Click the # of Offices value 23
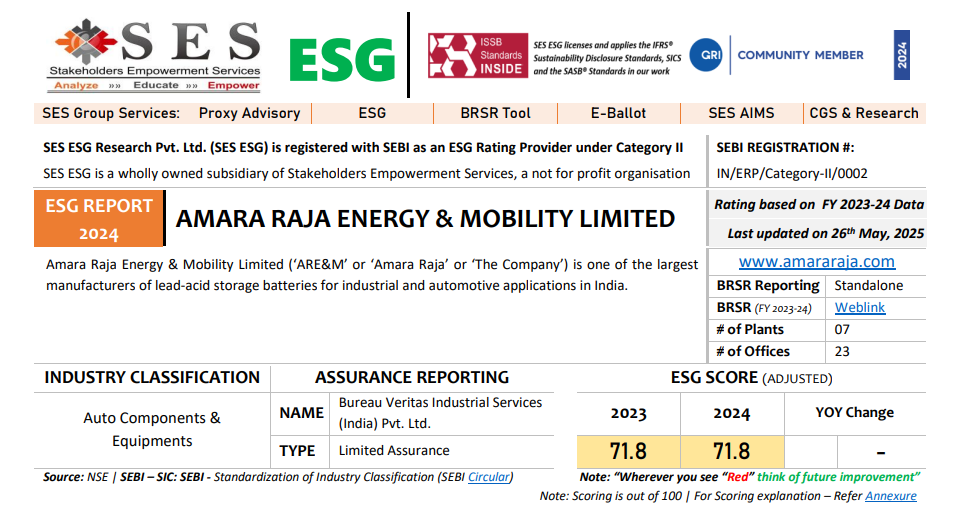The height and width of the screenshot is (510, 953). [x=842, y=351]
